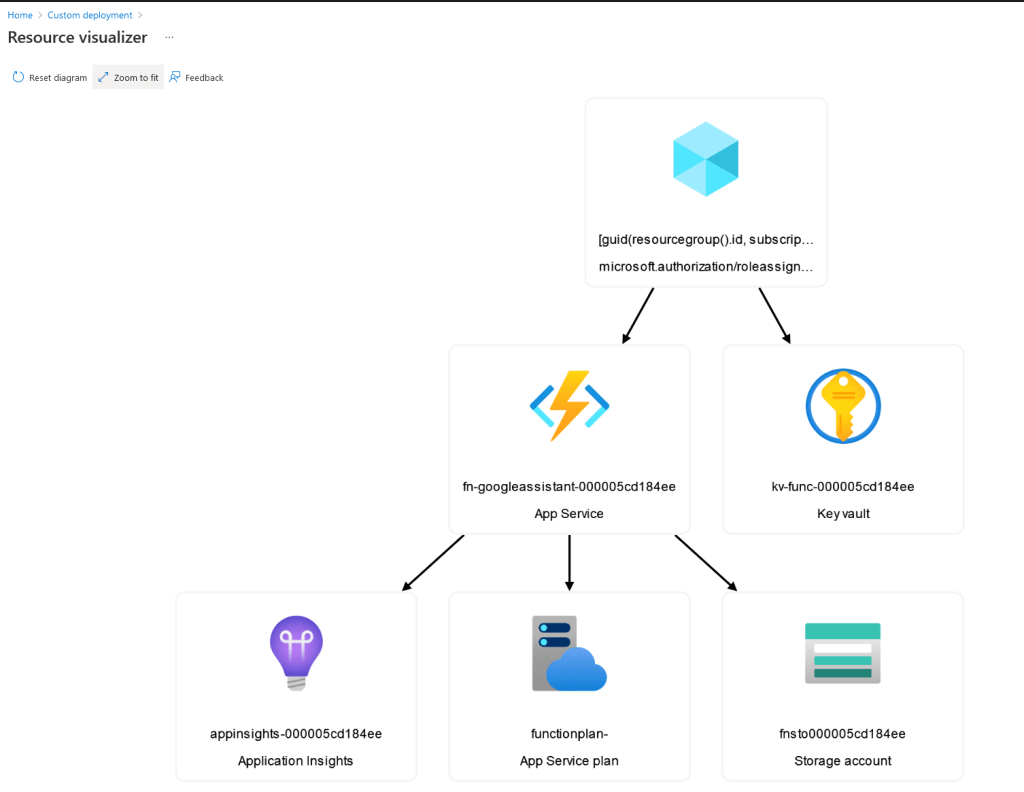Image resolution: width=1024 pixels, height=792 pixels.
Task: Select the microsoft.authorization/roleassign node text
Action: coord(705,267)
